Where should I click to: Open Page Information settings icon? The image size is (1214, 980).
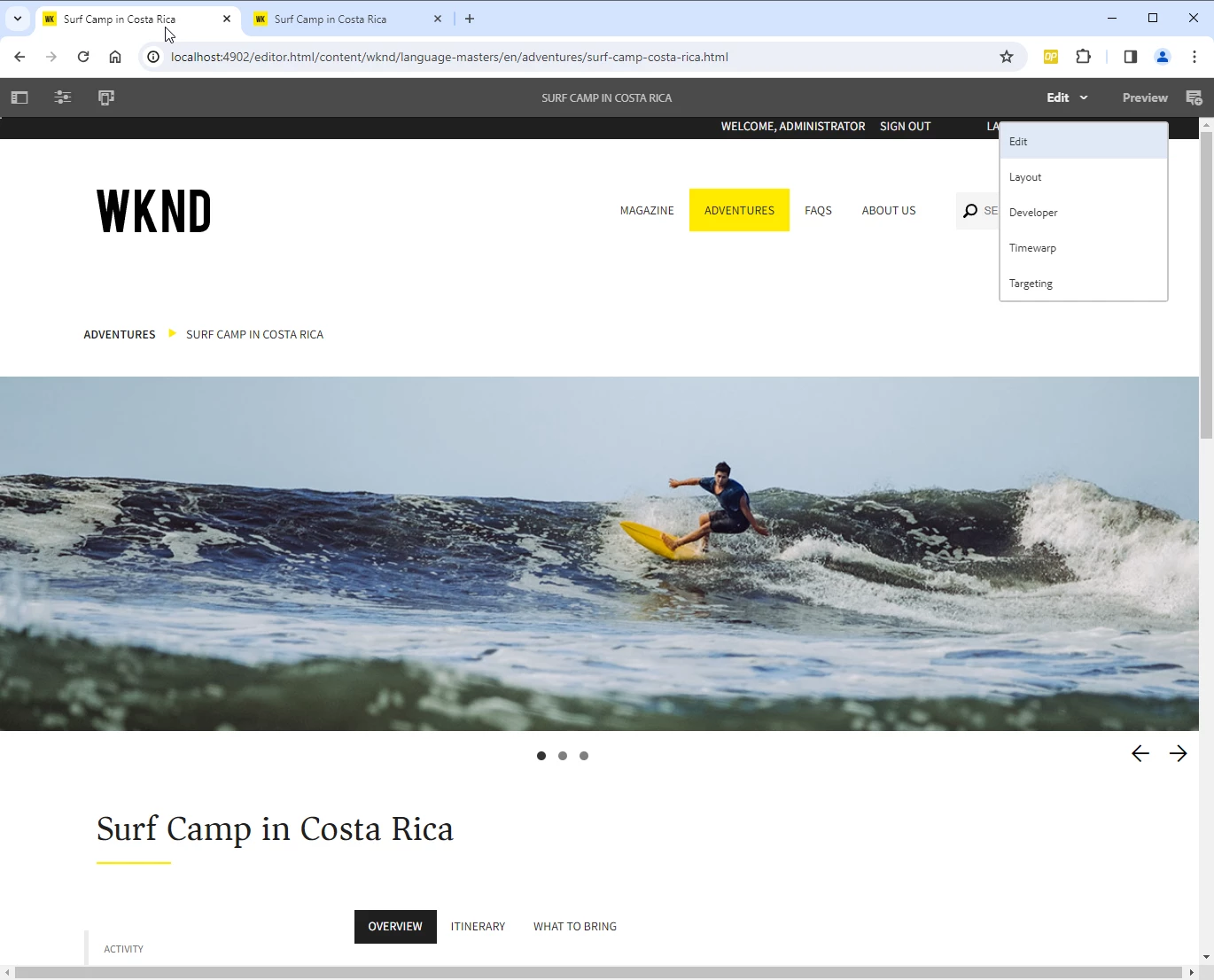point(63,97)
